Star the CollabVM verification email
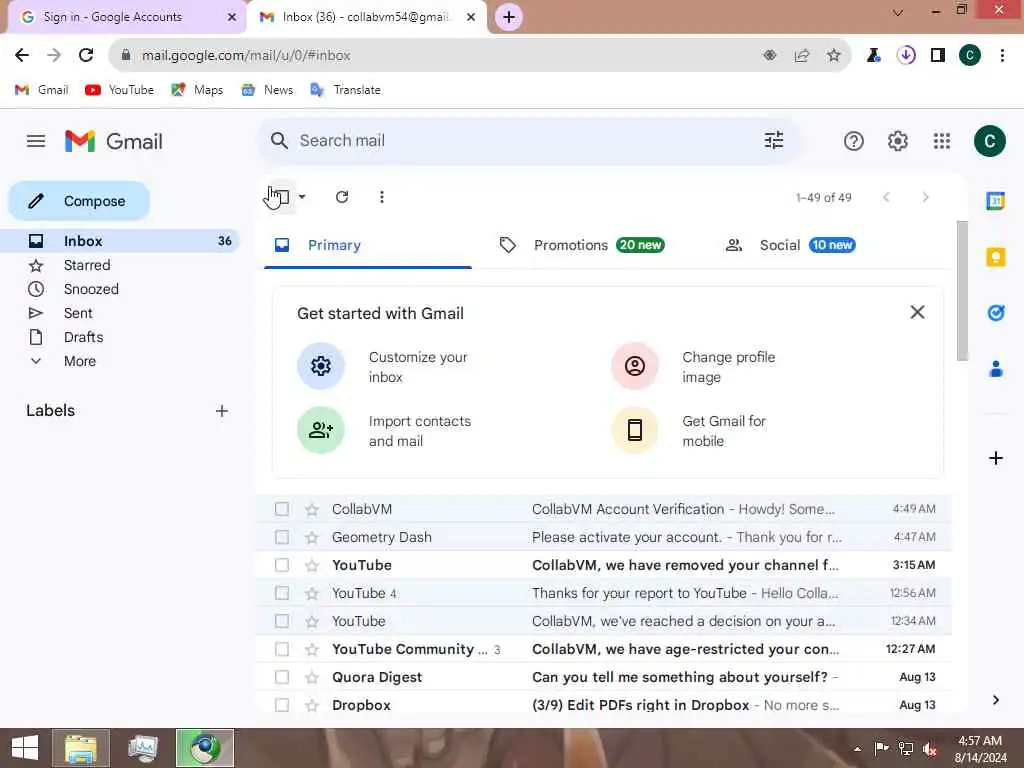Viewport: 1024px width, 768px height. click(312, 509)
